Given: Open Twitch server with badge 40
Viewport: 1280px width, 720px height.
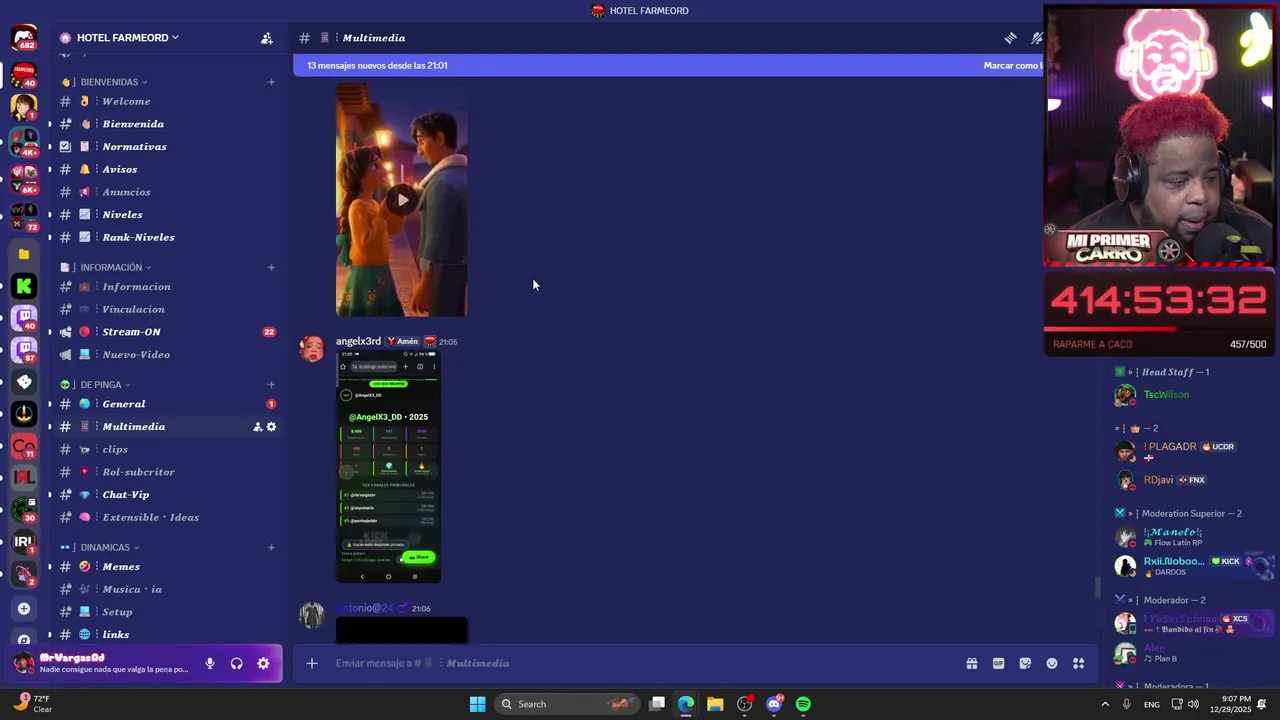Looking at the screenshot, I should click(x=24, y=318).
